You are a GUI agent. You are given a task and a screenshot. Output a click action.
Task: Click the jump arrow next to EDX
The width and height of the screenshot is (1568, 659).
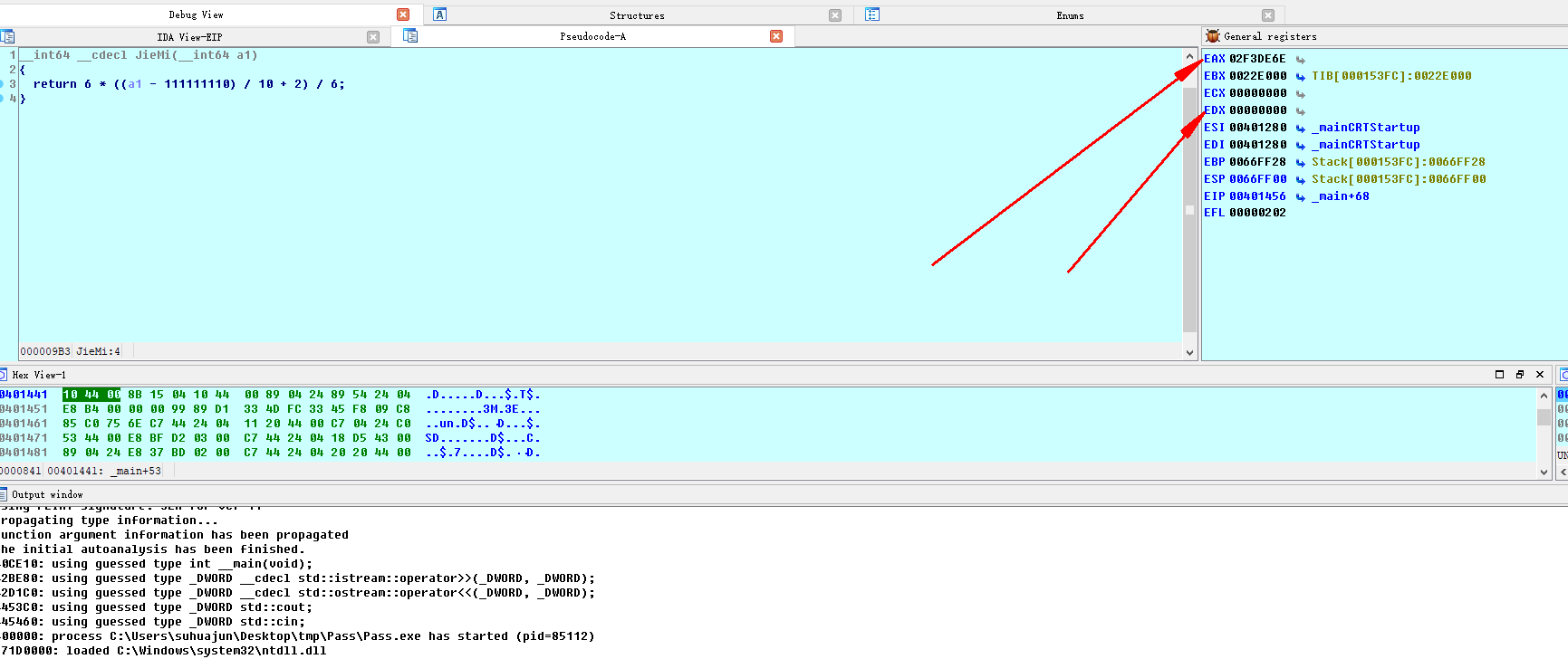tap(1301, 111)
